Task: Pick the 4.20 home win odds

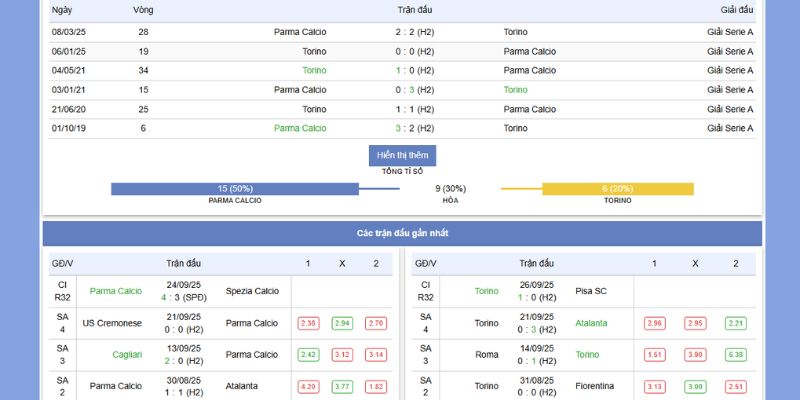Action: [308, 386]
